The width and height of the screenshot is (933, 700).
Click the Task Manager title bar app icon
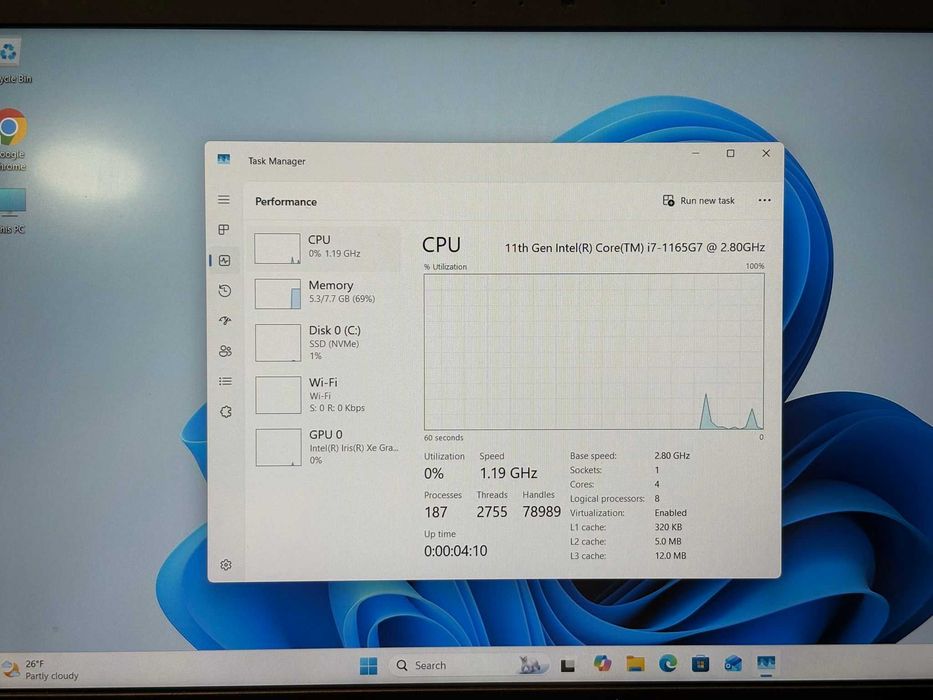[x=224, y=160]
